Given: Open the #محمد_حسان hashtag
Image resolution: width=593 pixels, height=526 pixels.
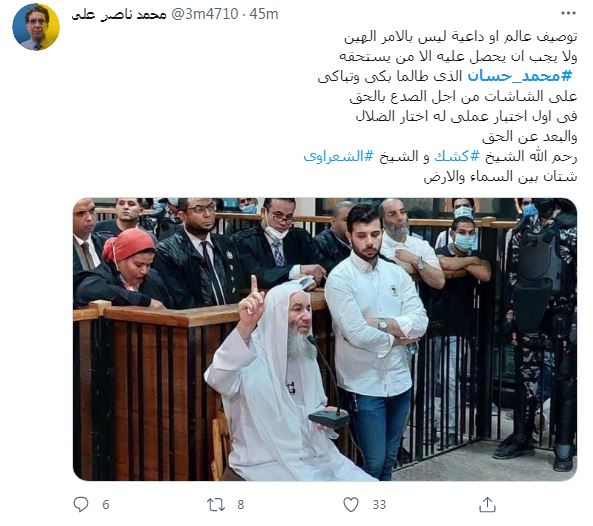Looking at the screenshot, I should pyautogui.click(x=520, y=76).
